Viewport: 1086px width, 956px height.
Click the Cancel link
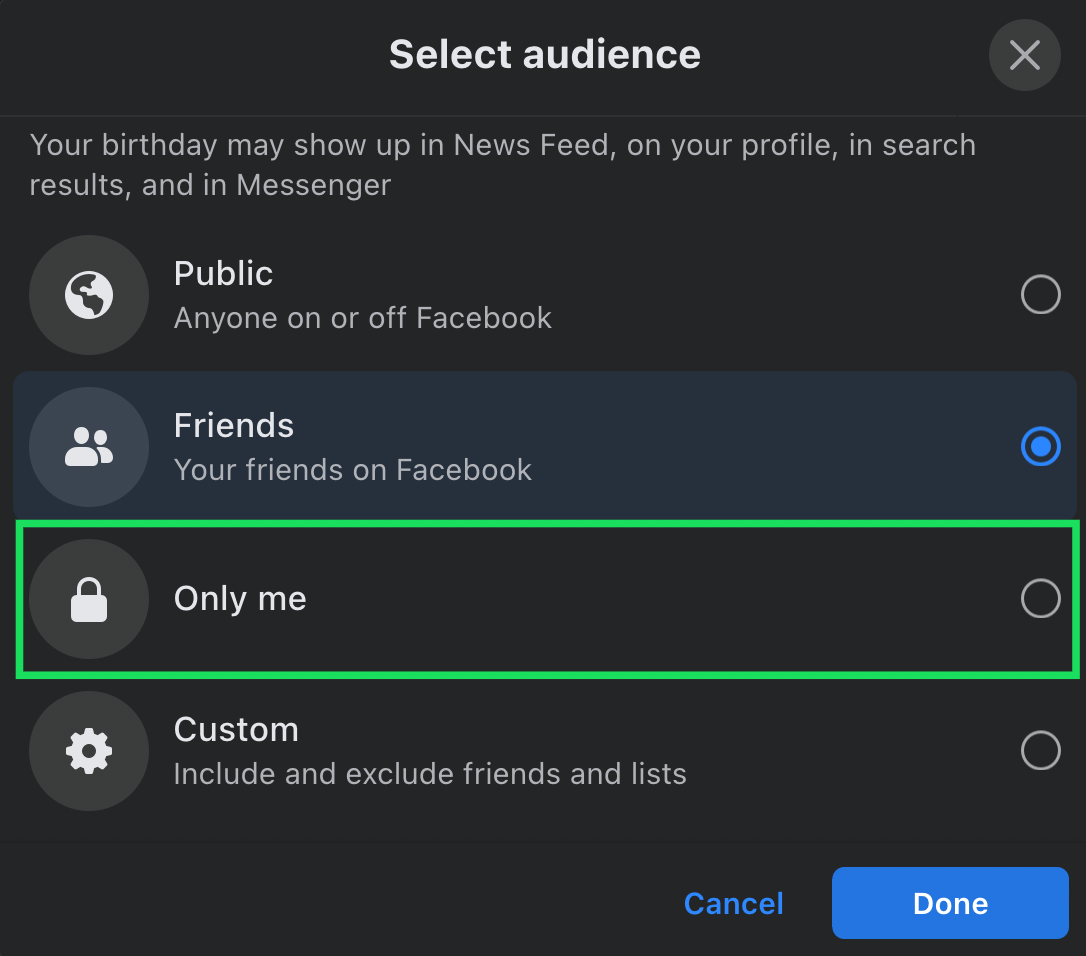tap(733, 903)
